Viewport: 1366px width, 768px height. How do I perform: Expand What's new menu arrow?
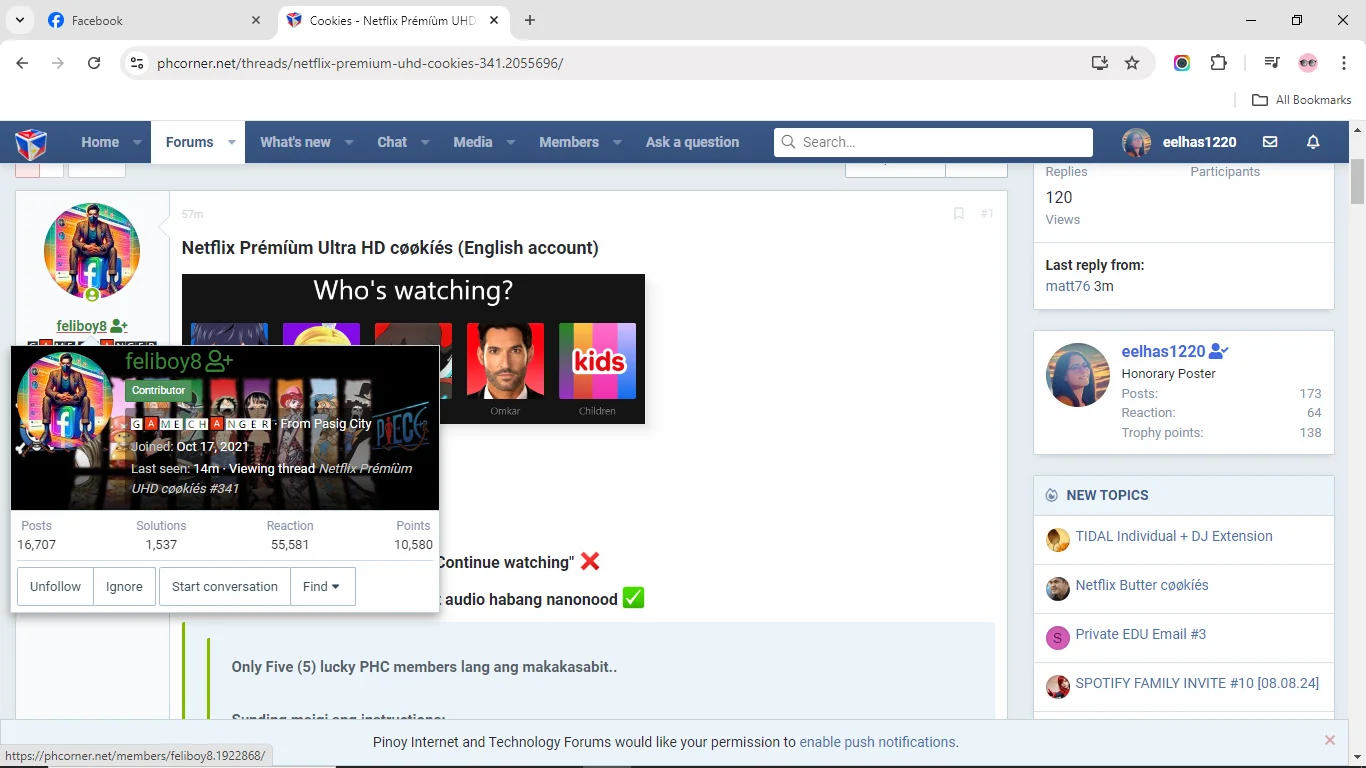pyautogui.click(x=349, y=142)
